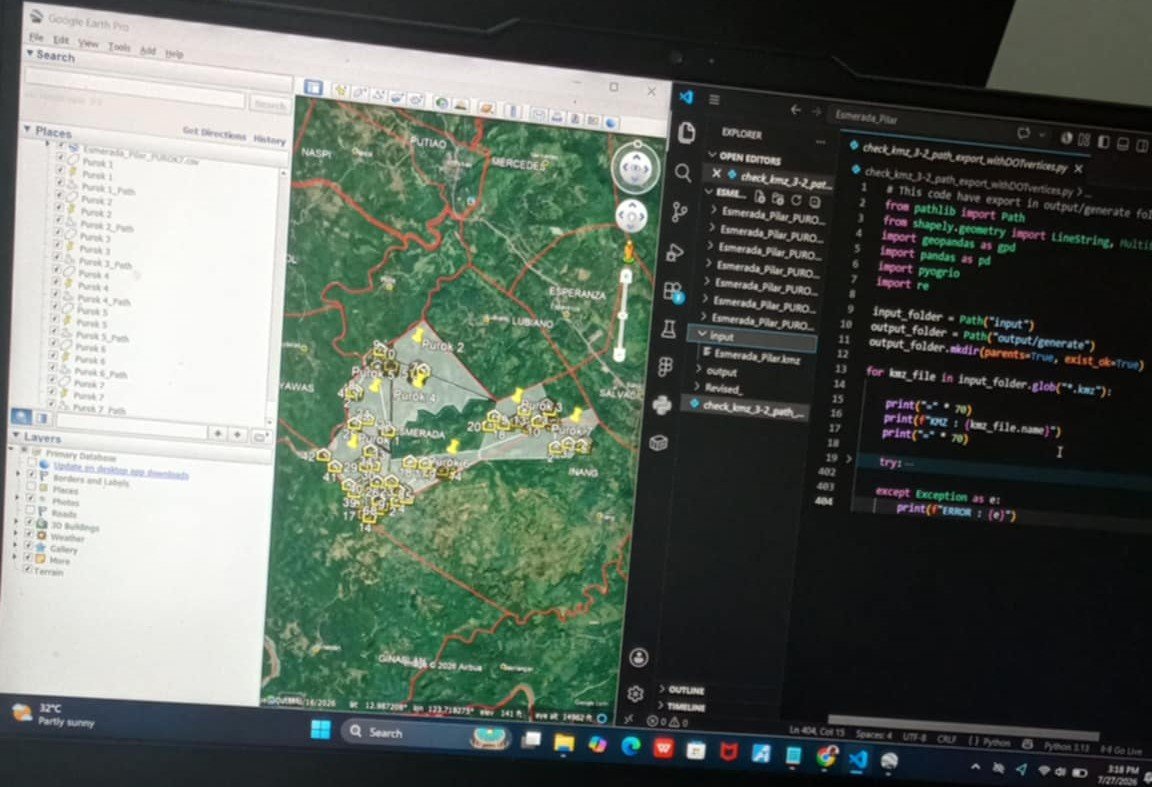Open Python view in VS Code activity bar
1152x787 pixels.
coord(662,405)
